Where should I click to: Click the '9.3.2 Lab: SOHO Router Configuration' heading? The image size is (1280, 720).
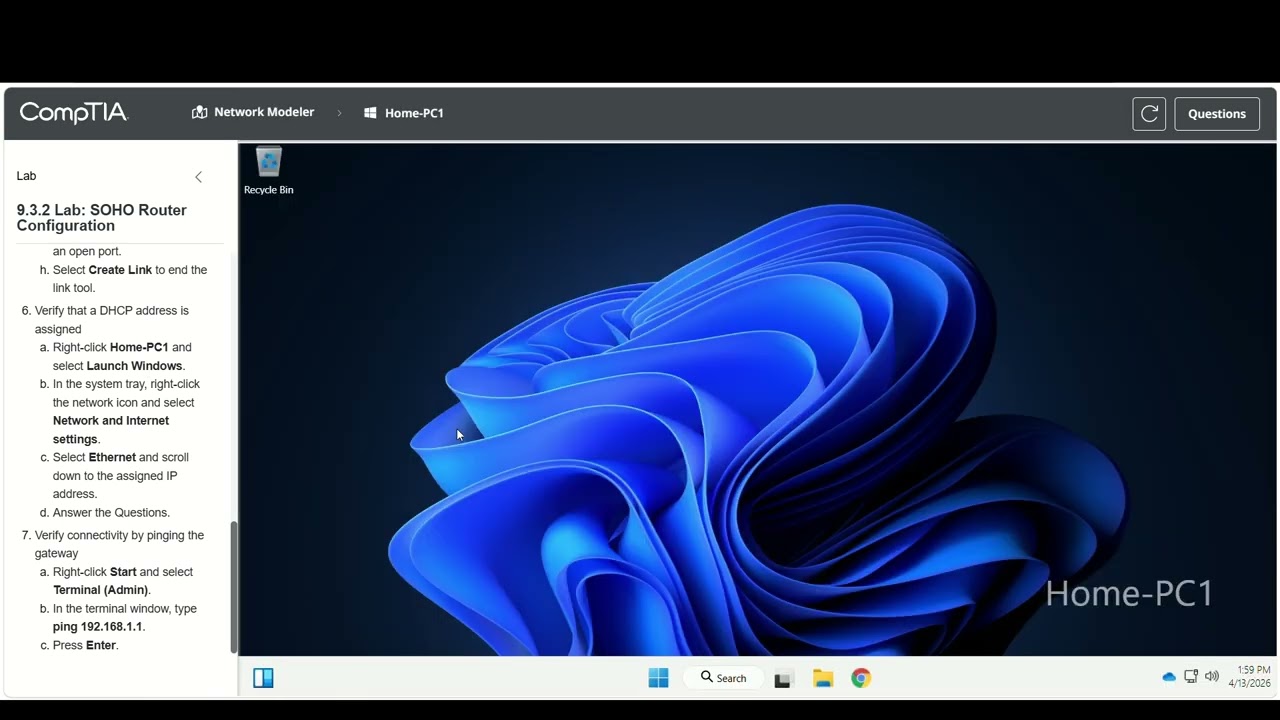click(102, 218)
